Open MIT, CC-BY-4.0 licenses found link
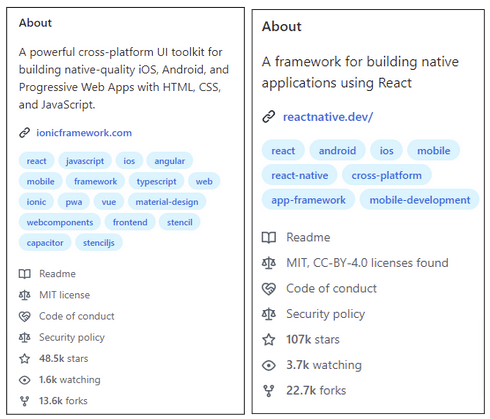The width and height of the screenshot is (490, 419). pyautogui.click(x=367, y=263)
